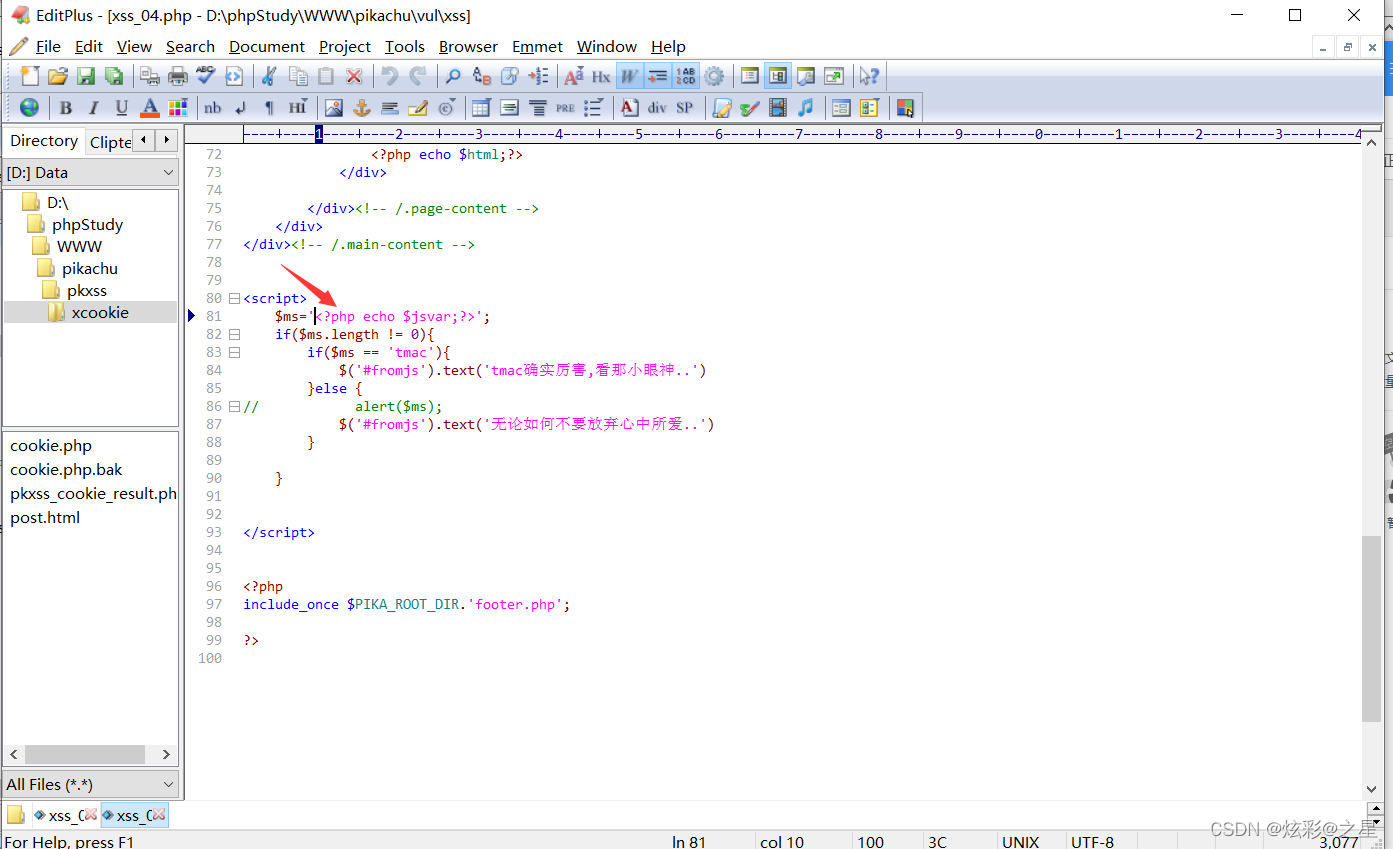1393x849 pixels.
Task: Apply Underline tag with the U icon
Action: click(x=122, y=108)
